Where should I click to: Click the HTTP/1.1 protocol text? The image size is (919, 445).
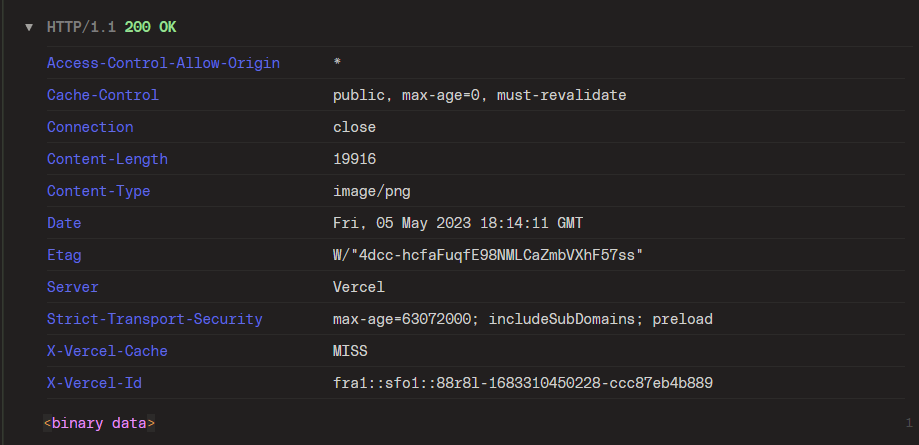(81, 28)
